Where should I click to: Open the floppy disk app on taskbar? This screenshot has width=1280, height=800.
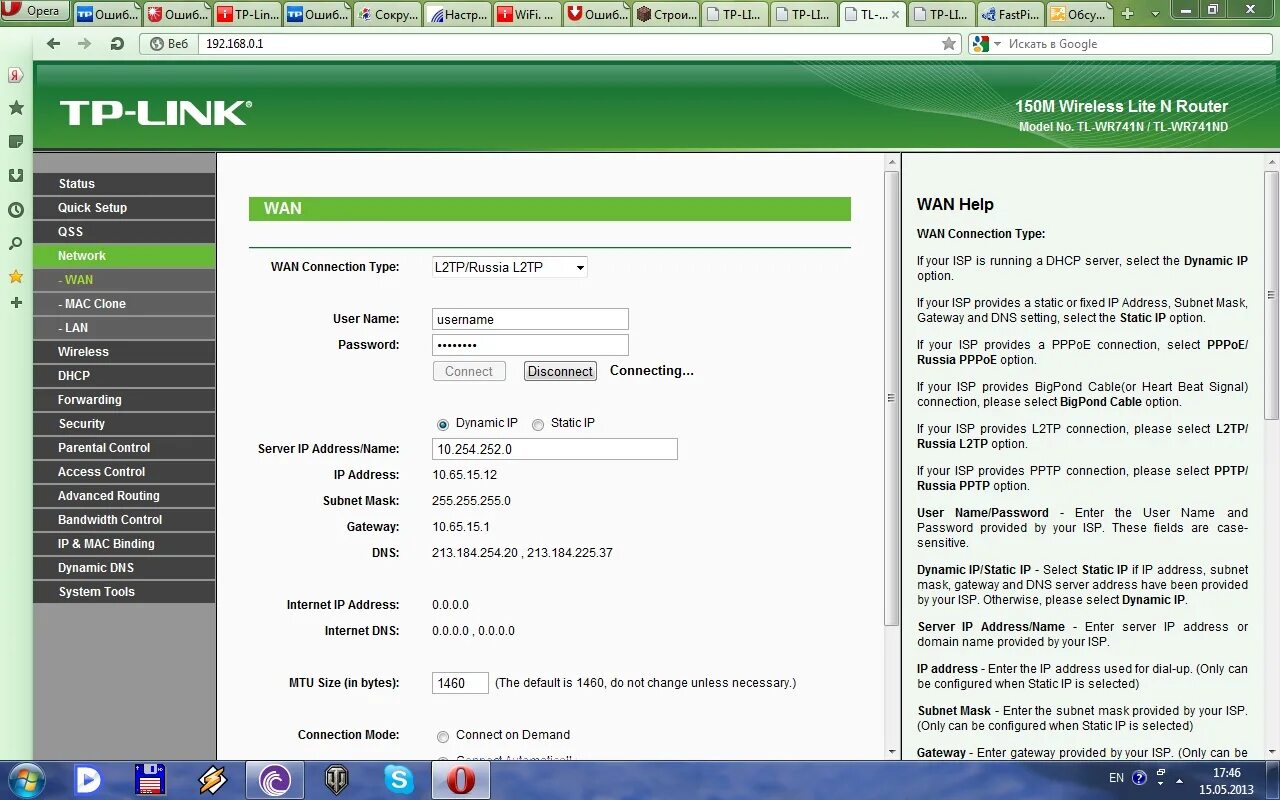pos(150,779)
